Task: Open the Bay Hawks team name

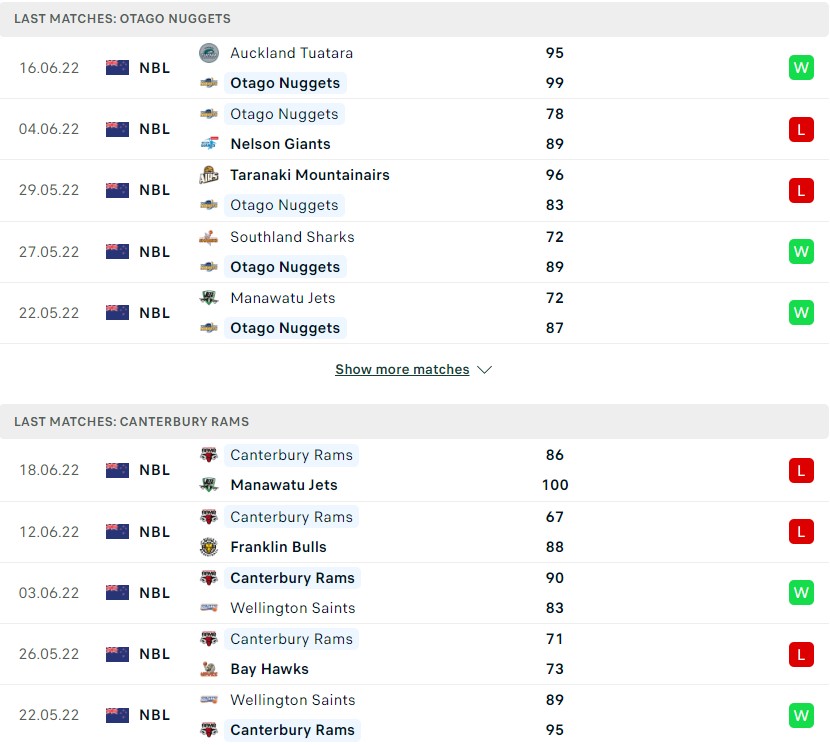Action: pos(269,669)
